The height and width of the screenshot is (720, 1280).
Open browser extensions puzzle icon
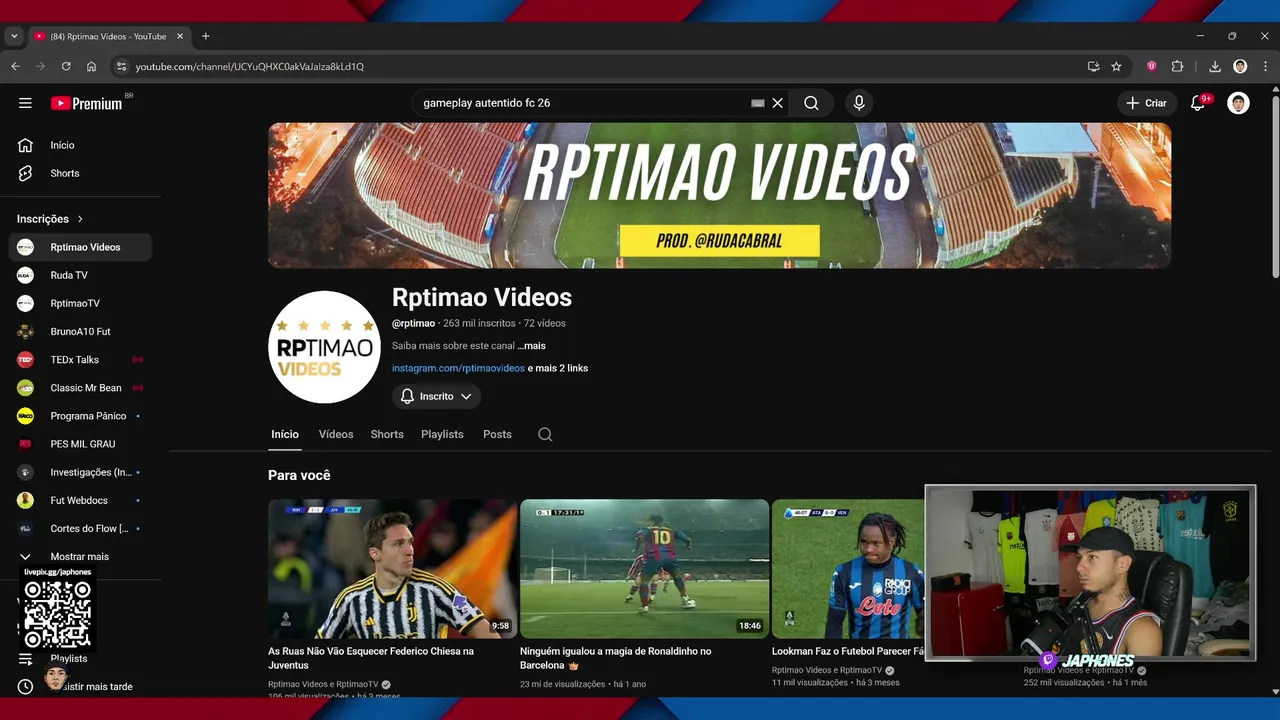(1177, 66)
